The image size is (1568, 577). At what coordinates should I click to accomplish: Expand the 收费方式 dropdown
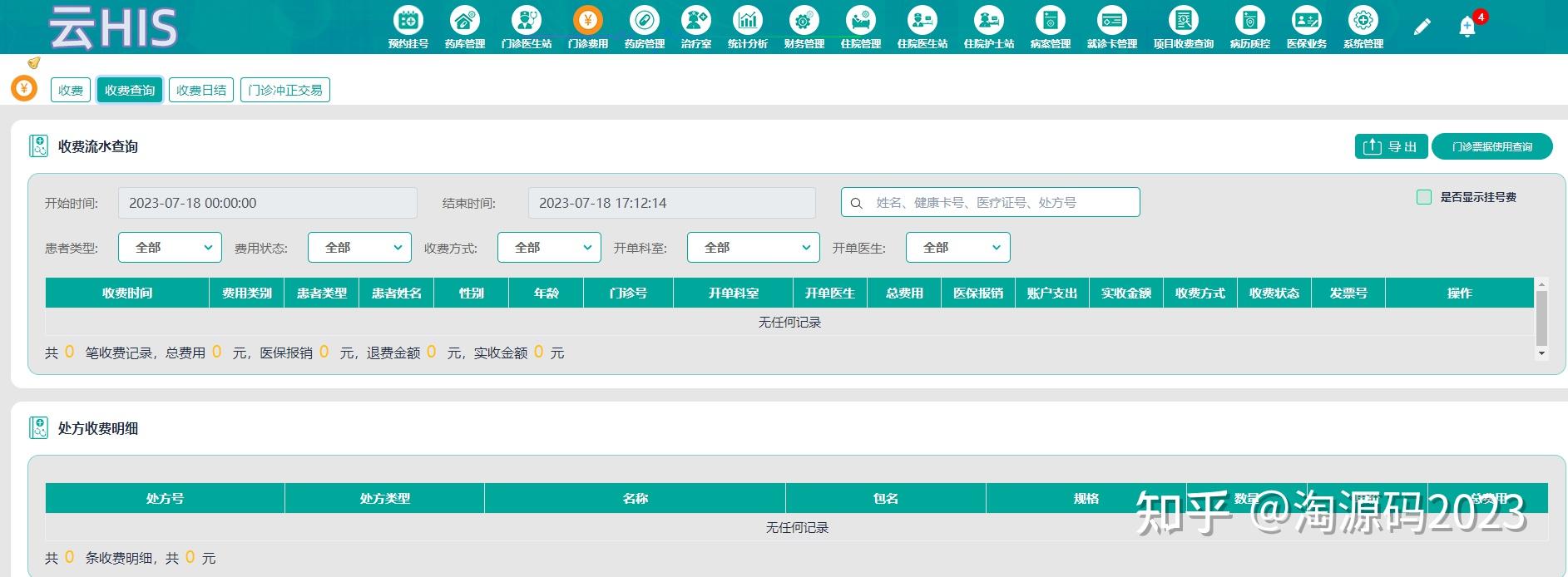[549, 248]
